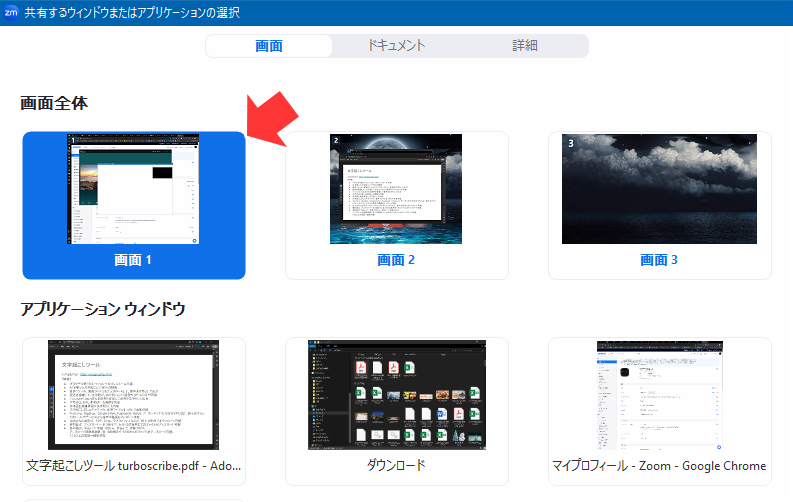Click the number 3 badge on the 画面 3 thumbnail
This screenshot has height=502, width=793.
(570, 143)
